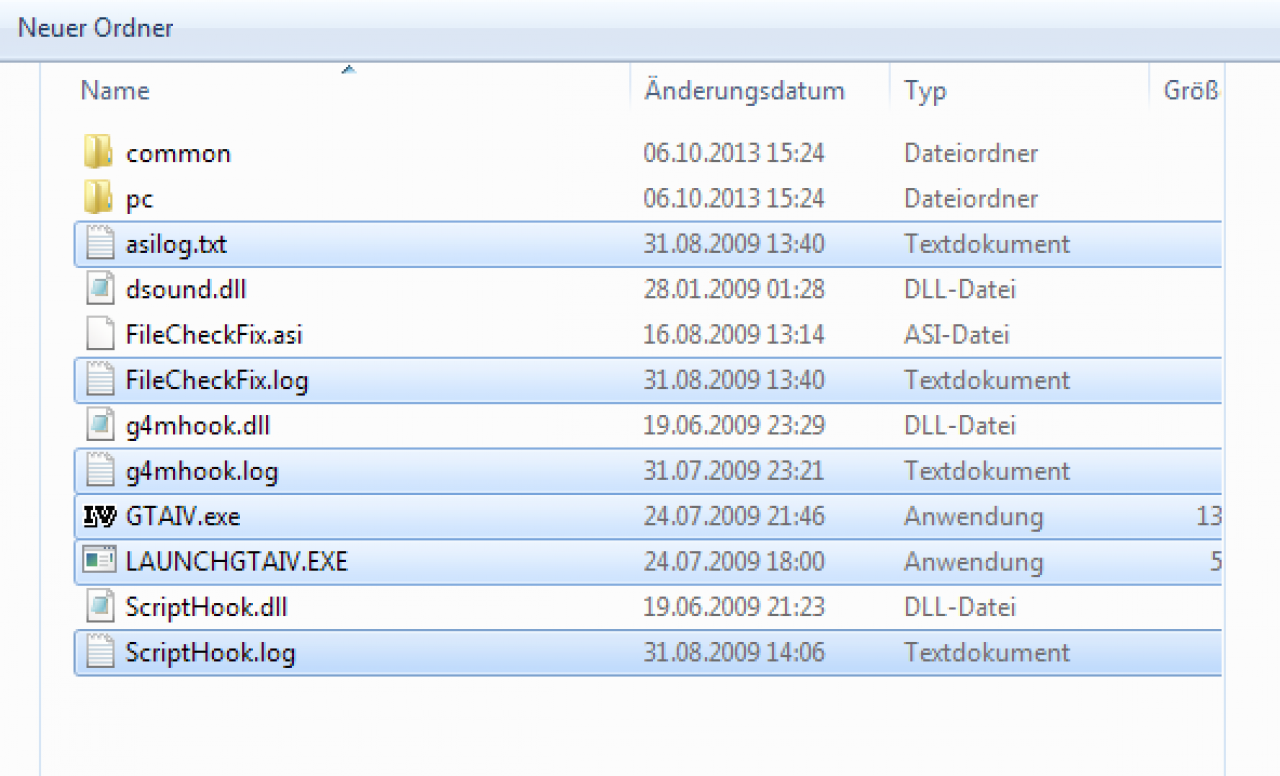1280x776 pixels.
Task: Select the common folder name
Action: pyautogui.click(x=178, y=153)
